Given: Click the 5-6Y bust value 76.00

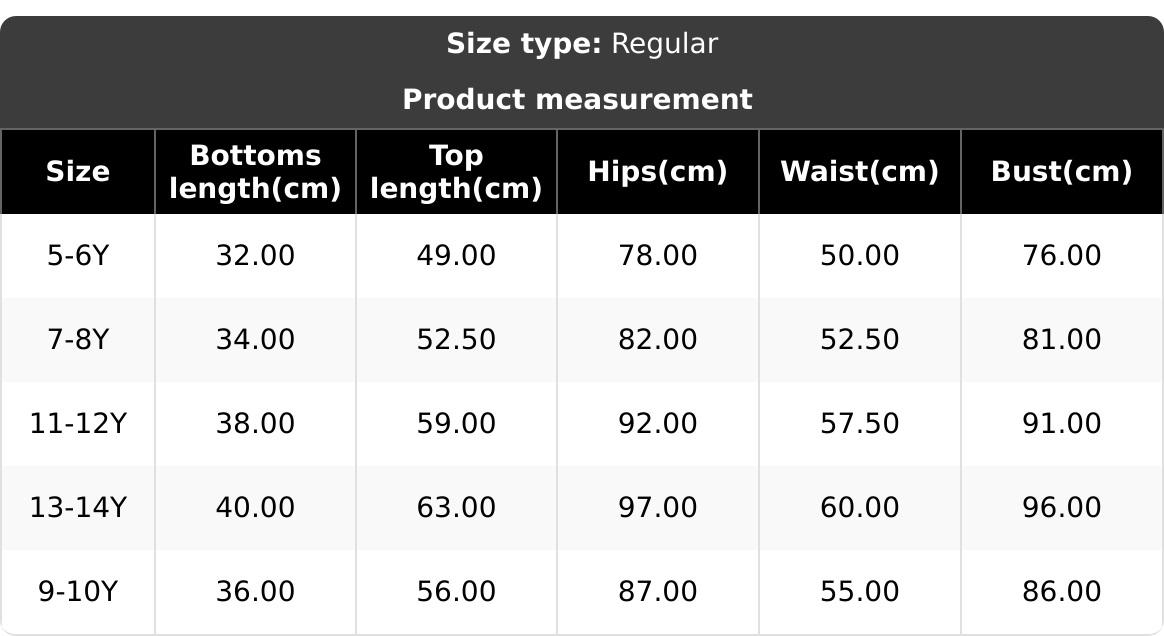Looking at the screenshot, I should tap(1061, 256).
